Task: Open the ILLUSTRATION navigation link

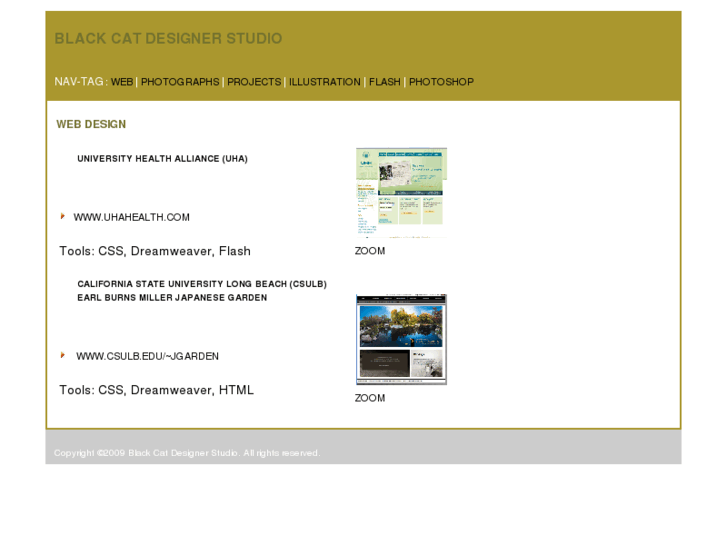Action: [x=325, y=82]
